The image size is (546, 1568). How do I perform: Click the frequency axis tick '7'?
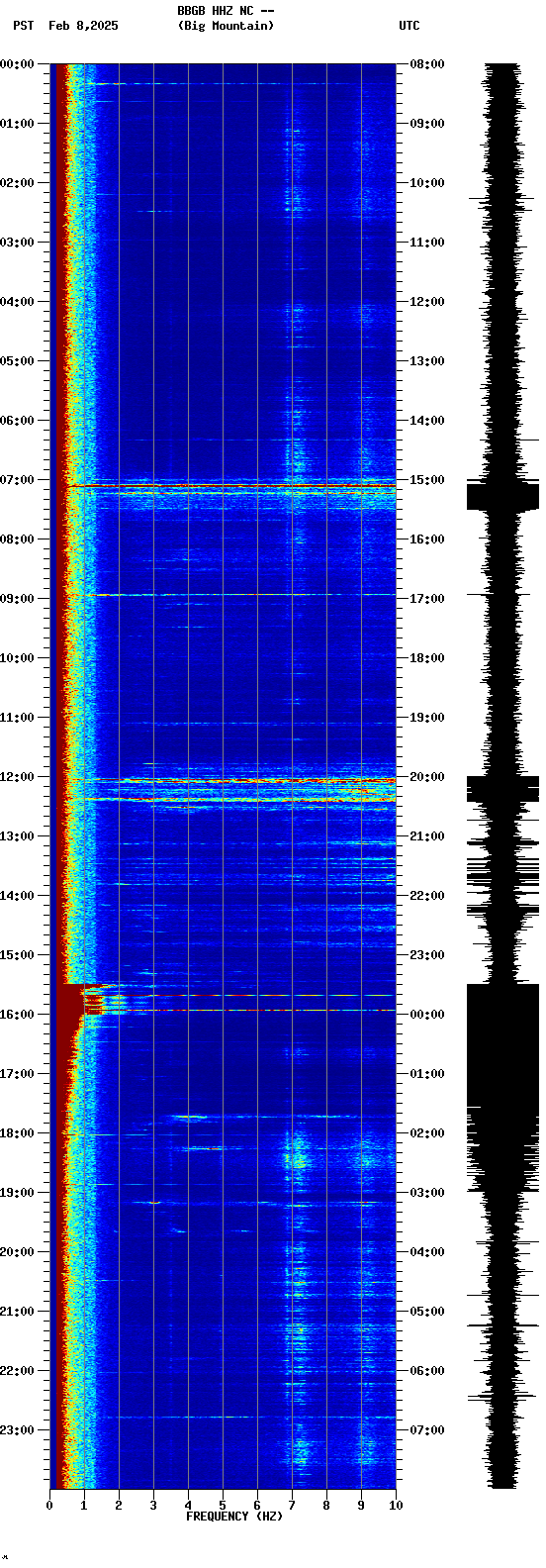point(292,1506)
